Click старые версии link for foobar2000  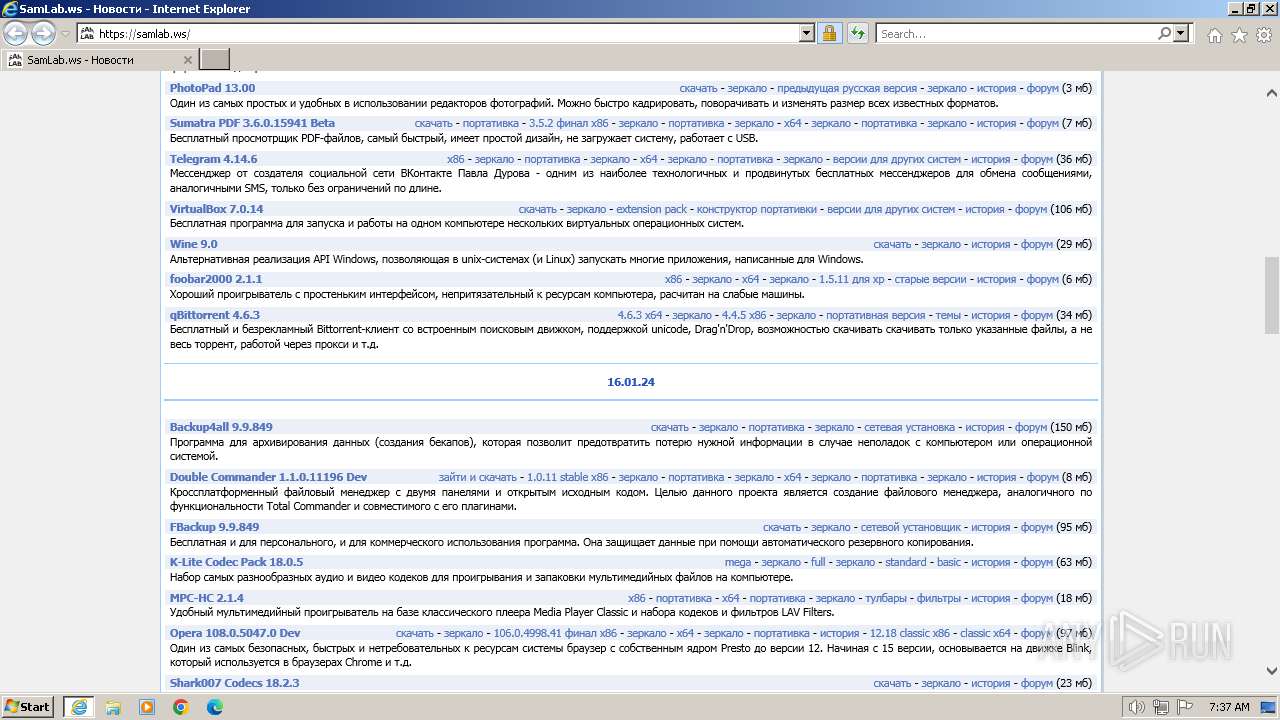pyautogui.click(x=930, y=279)
